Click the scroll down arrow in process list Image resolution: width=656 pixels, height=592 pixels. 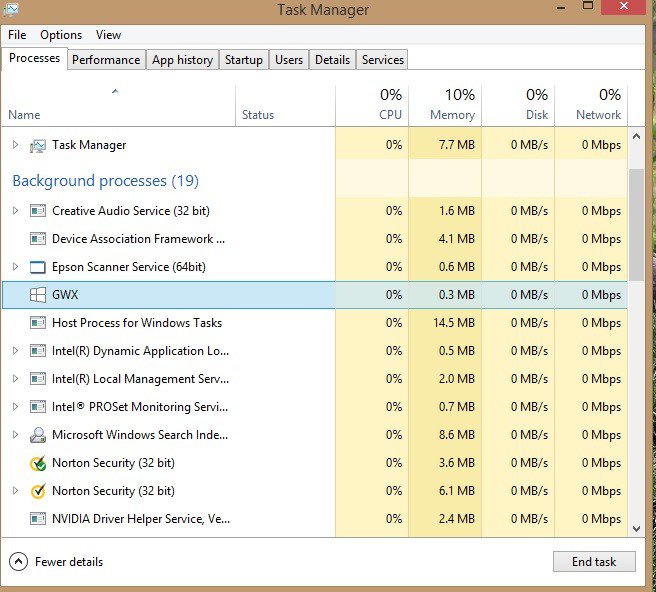(x=636, y=527)
